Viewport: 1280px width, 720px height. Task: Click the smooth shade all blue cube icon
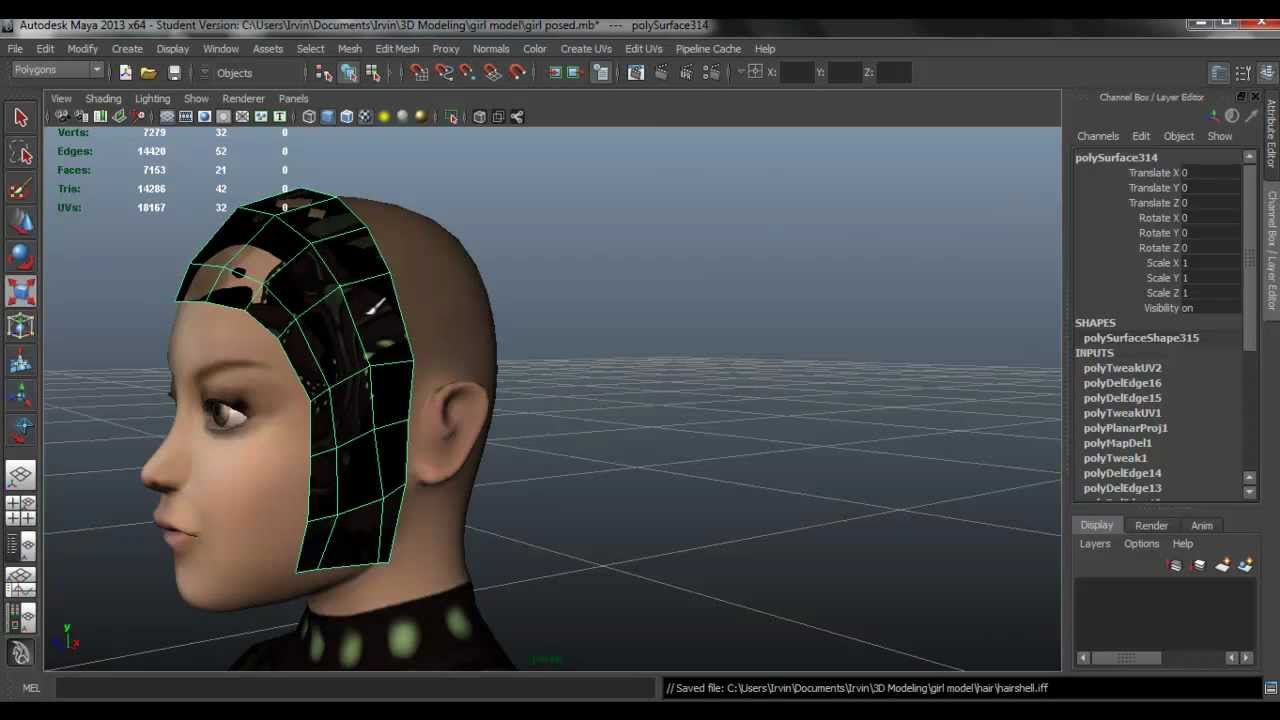(328, 117)
